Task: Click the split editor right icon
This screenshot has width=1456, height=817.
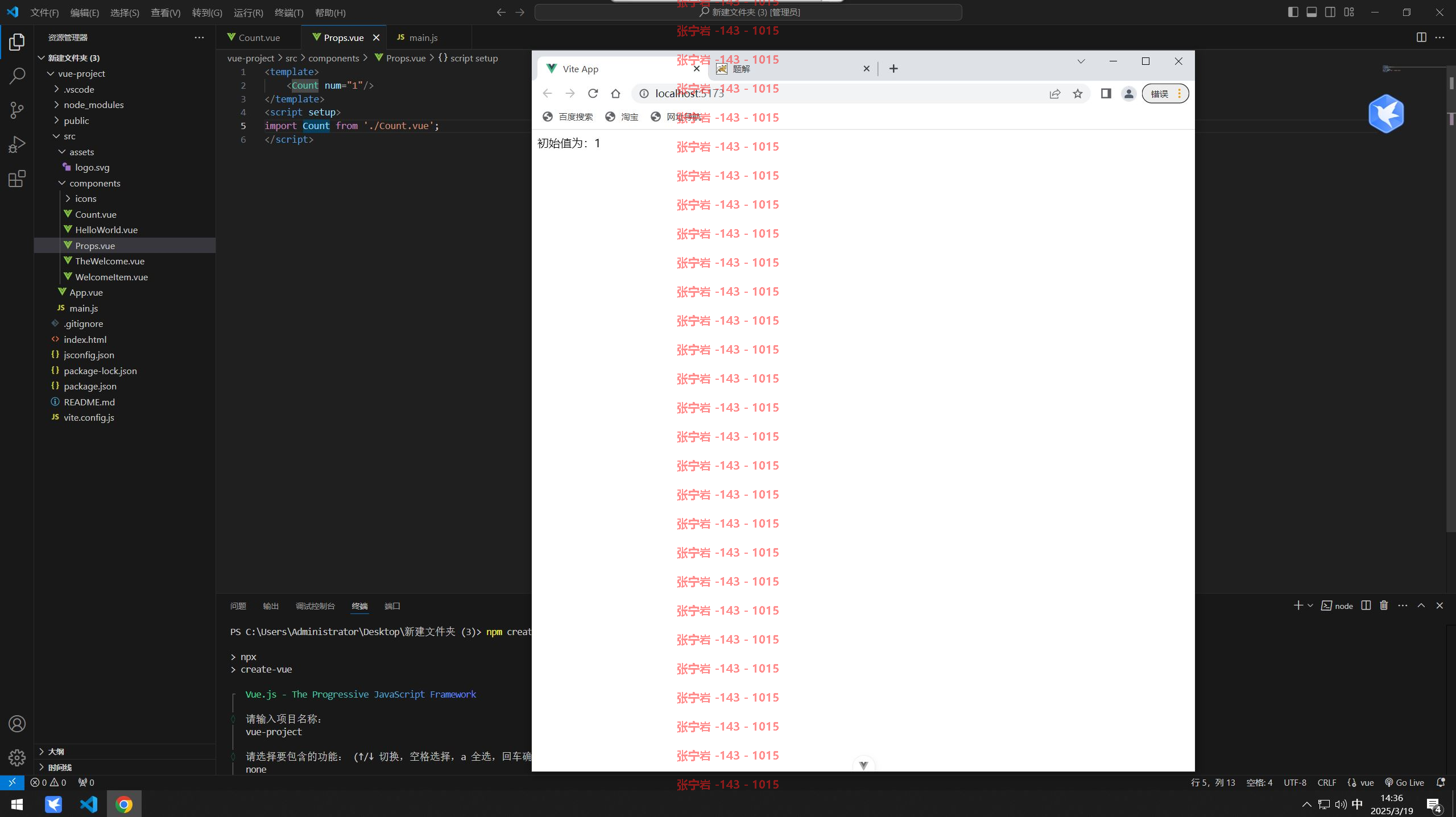Action: (x=1421, y=38)
